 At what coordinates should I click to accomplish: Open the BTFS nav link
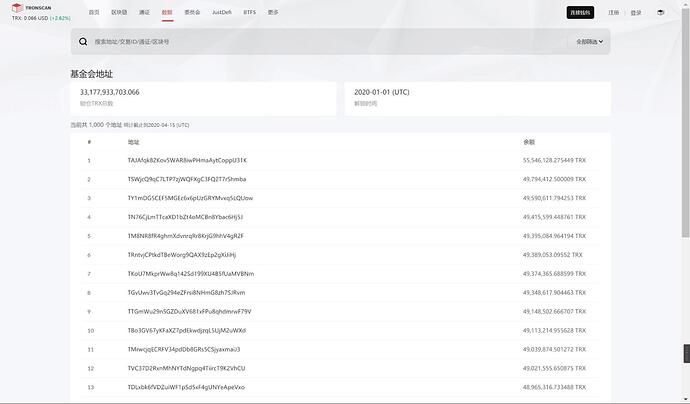tap(250, 12)
